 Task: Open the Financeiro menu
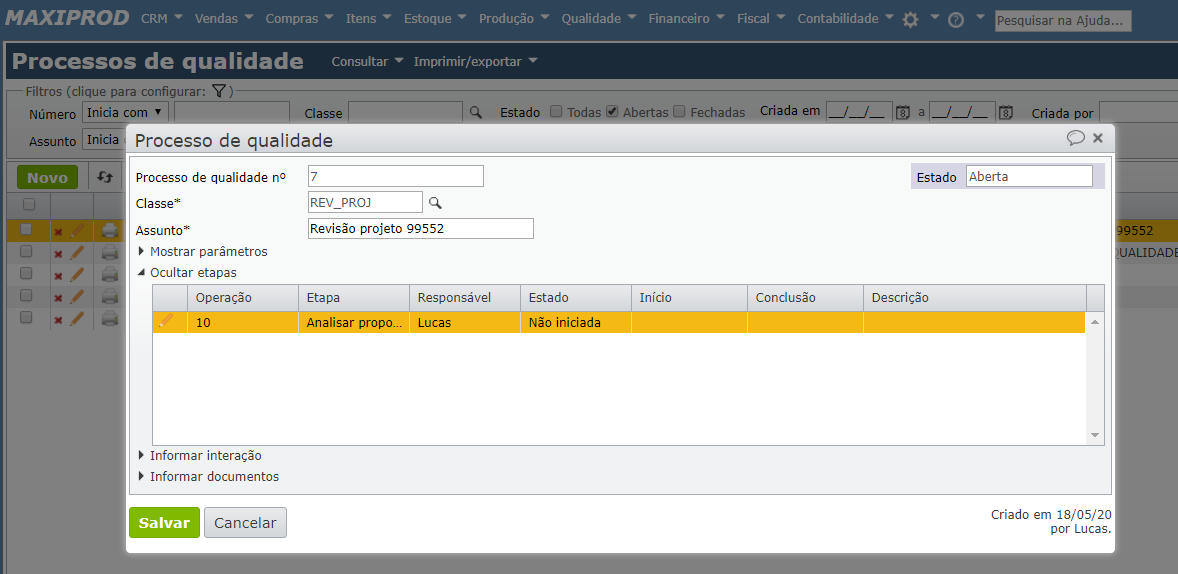pyautogui.click(x=686, y=19)
